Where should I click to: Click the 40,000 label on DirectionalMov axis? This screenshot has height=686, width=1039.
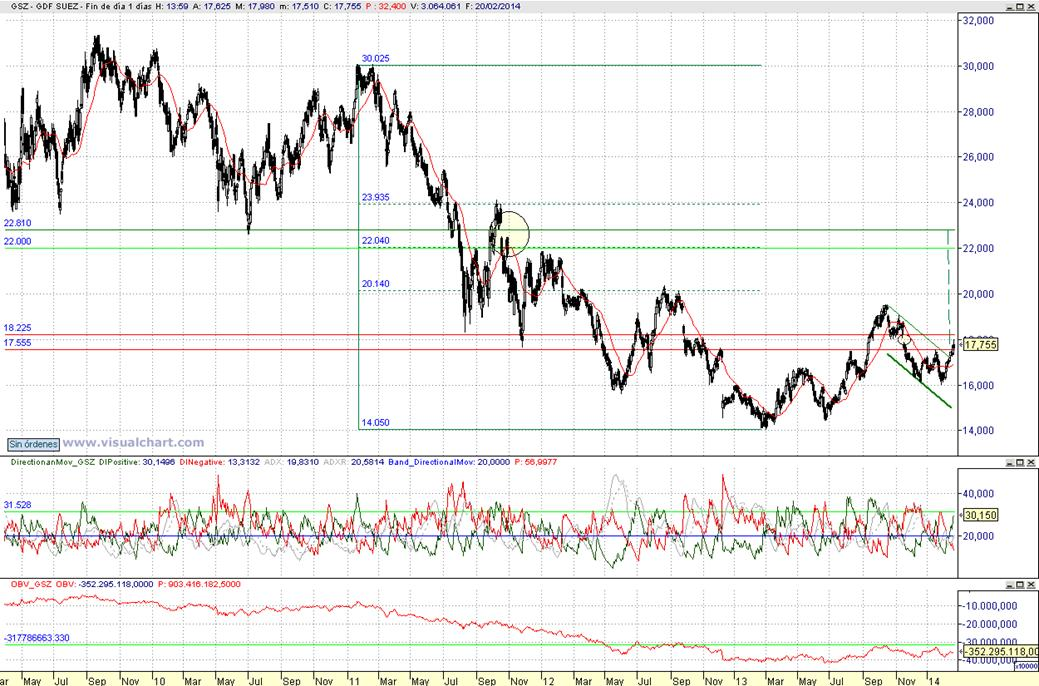coord(978,494)
